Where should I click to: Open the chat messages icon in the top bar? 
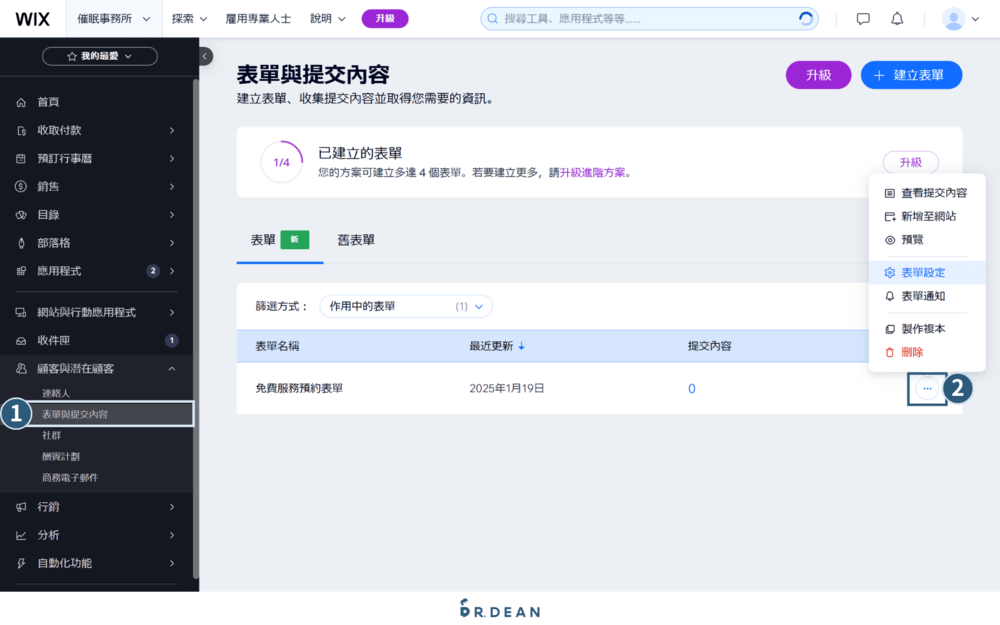tap(862, 18)
